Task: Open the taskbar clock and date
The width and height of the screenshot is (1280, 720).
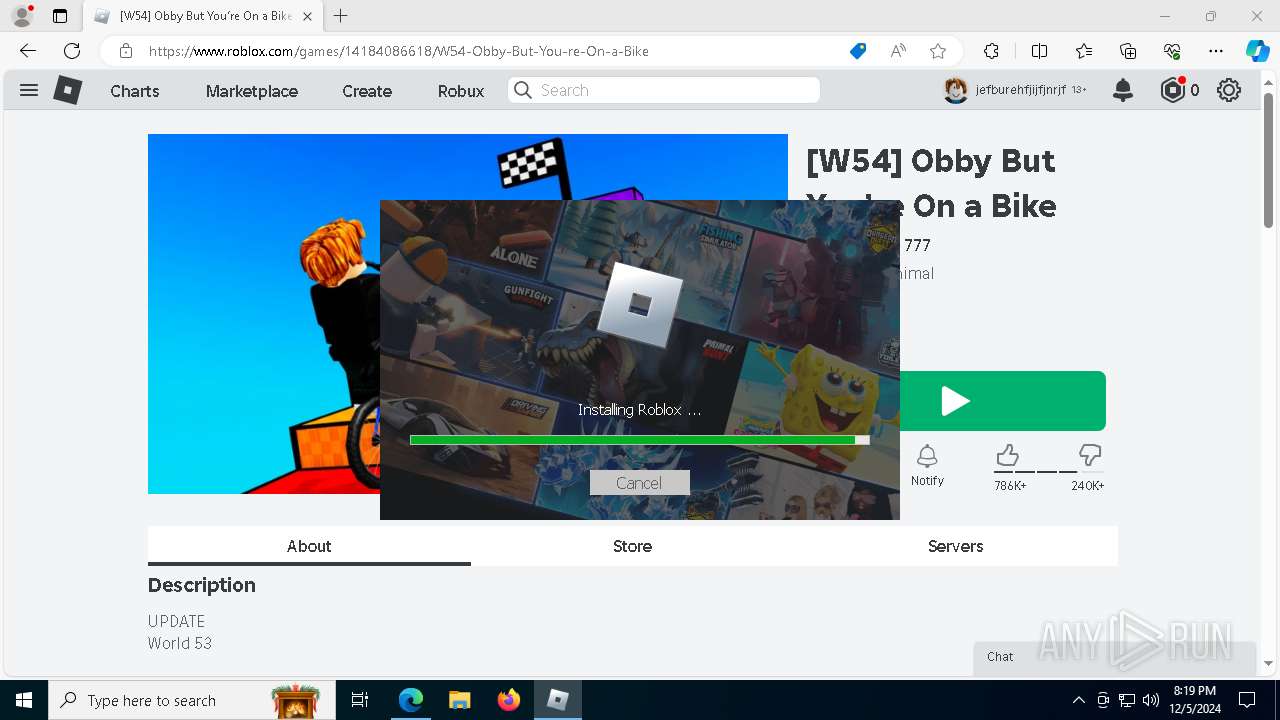Action: pos(1194,700)
